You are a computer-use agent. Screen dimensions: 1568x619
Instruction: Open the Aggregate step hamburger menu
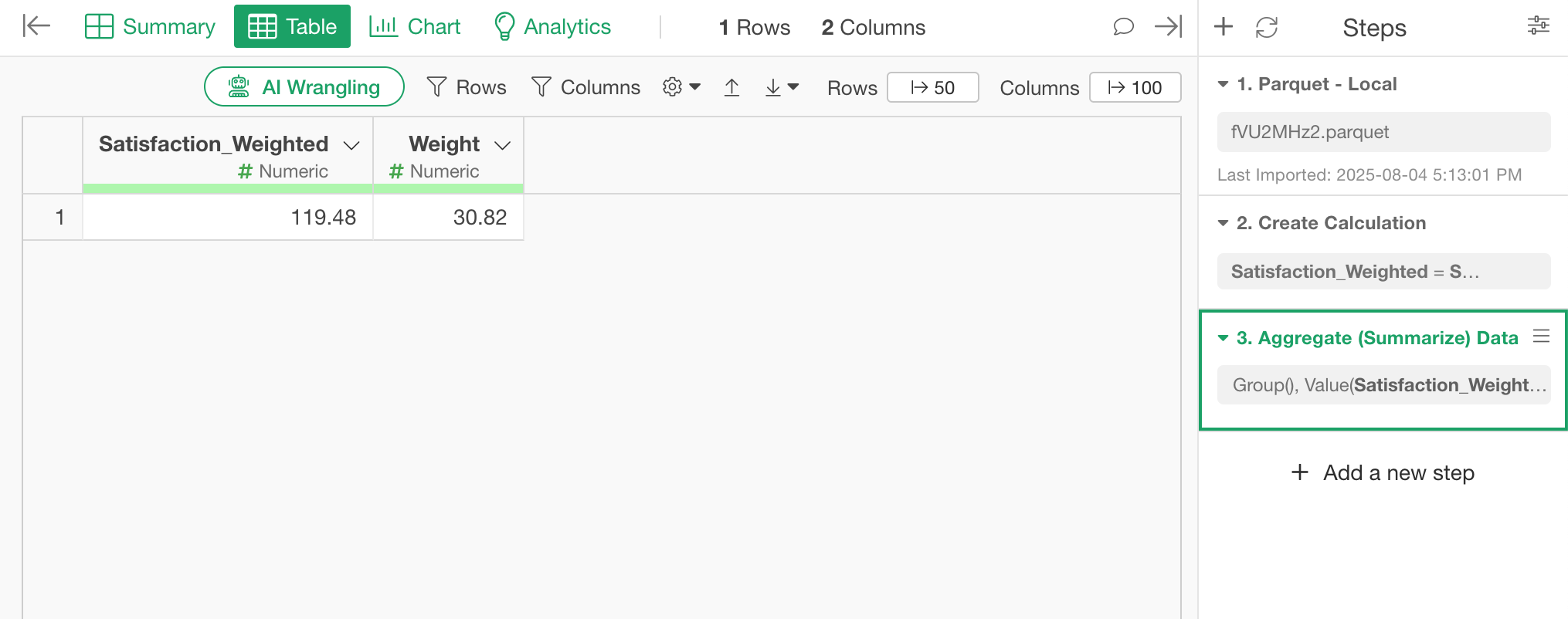pyautogui.click(x=1542, y=337)
